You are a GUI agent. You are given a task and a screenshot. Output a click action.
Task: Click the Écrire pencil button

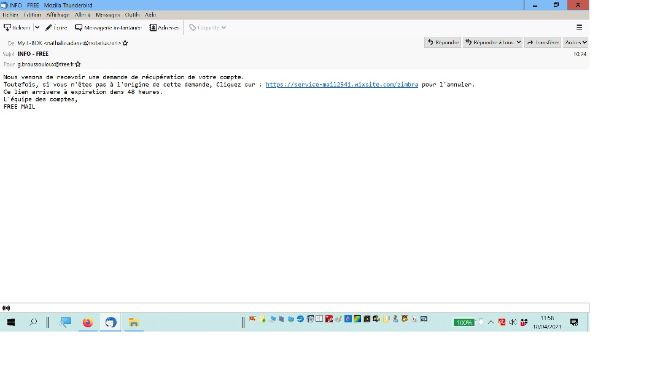(56, 28)
